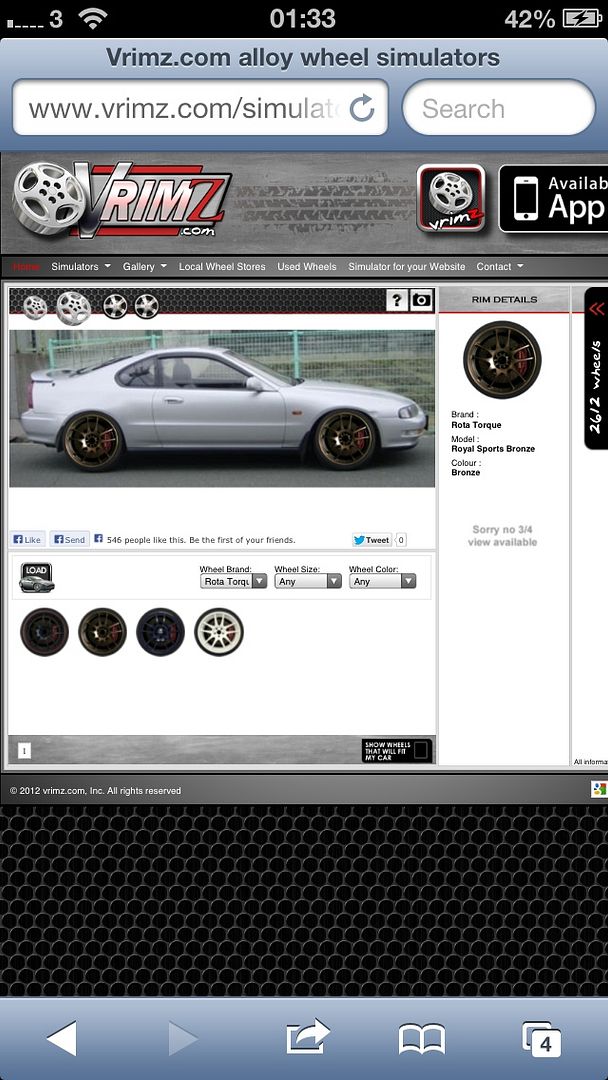
Task: Tap the Facebook Like button
Action: [28, 539]
